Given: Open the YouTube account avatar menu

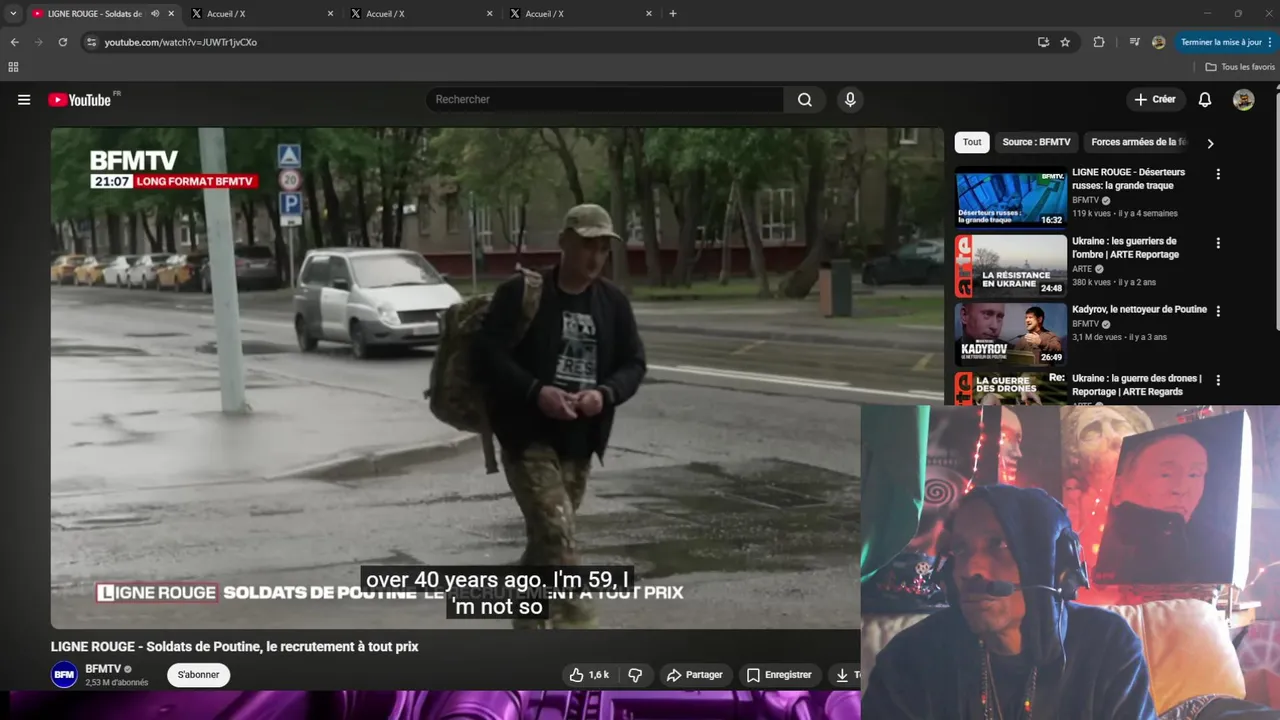Looking at the screenshot, I should (x=1243, y=100).
